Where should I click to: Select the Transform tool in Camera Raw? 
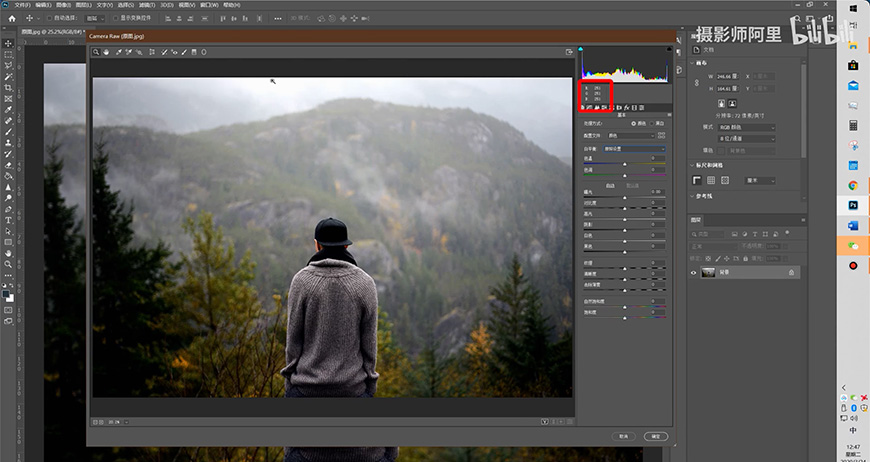click(x=152, y=52)
